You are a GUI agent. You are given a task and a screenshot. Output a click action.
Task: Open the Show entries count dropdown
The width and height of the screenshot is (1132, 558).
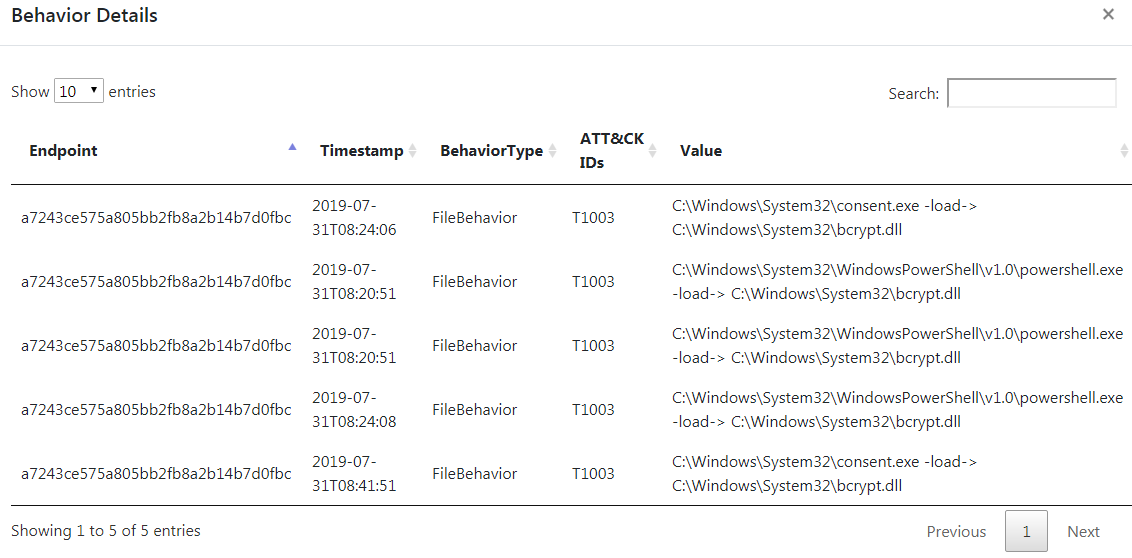pyautogui.click(x=79, y=92)
